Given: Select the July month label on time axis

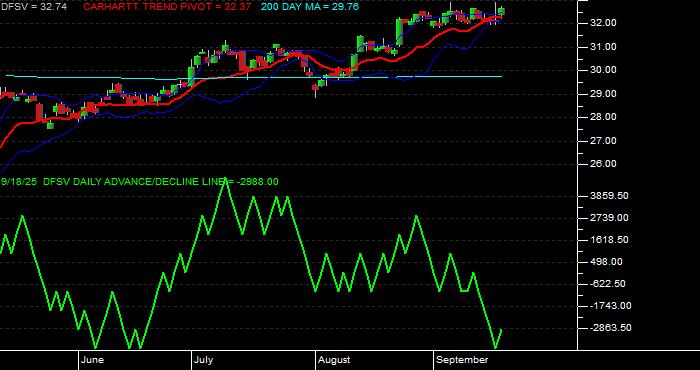Looking at the screenshot, I should point(204,360).
